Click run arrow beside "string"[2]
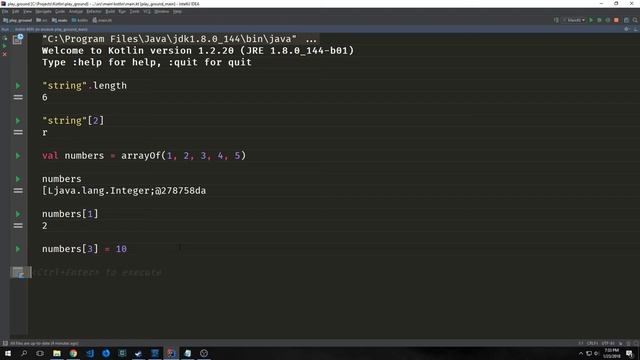 (18, 121)
